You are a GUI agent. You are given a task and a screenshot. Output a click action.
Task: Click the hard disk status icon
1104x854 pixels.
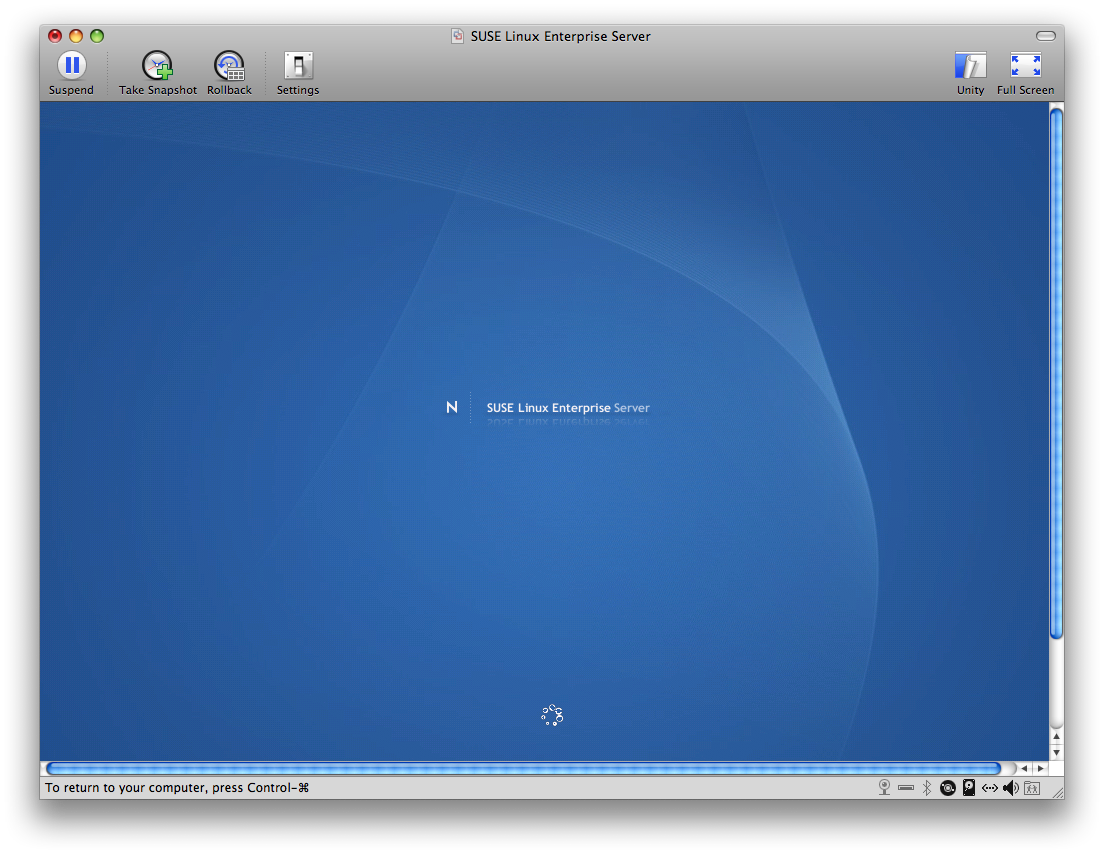pyautogui.click(x=969, y=788)
